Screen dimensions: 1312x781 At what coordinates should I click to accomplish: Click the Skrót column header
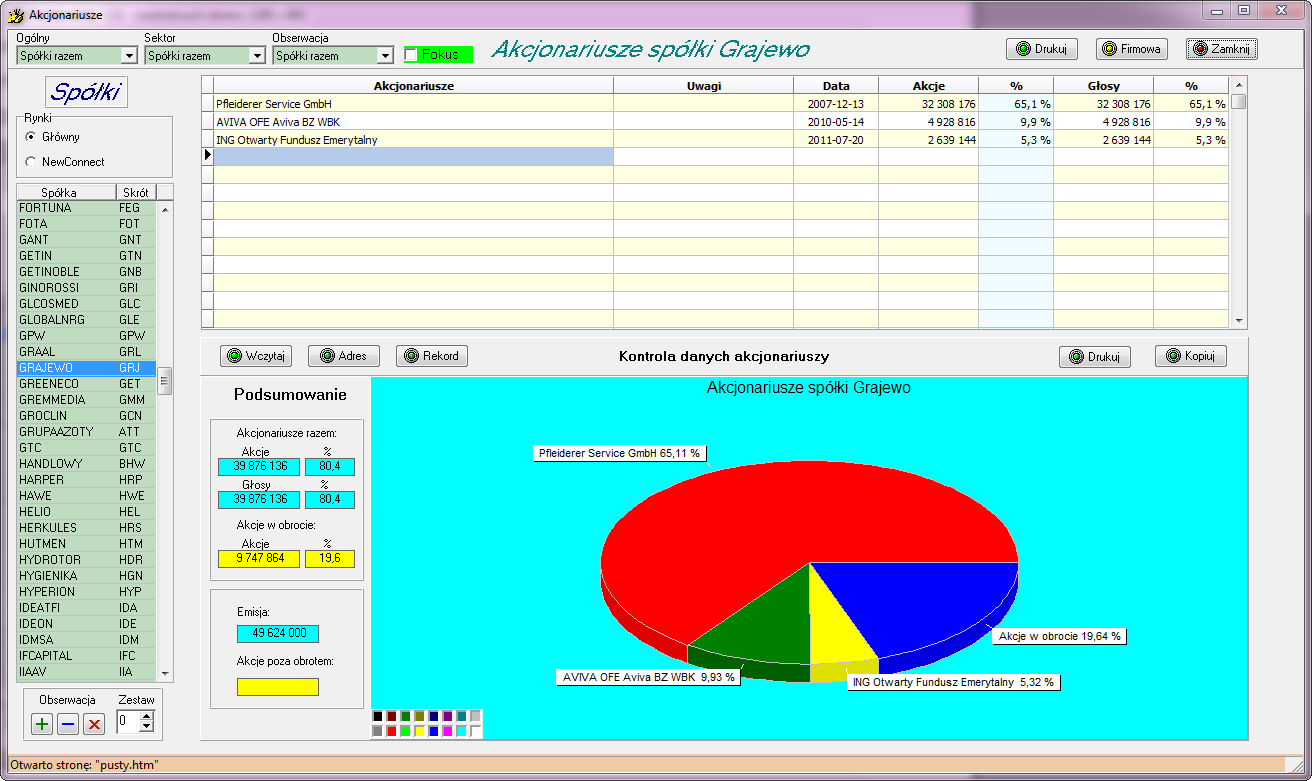coord(136,192)
